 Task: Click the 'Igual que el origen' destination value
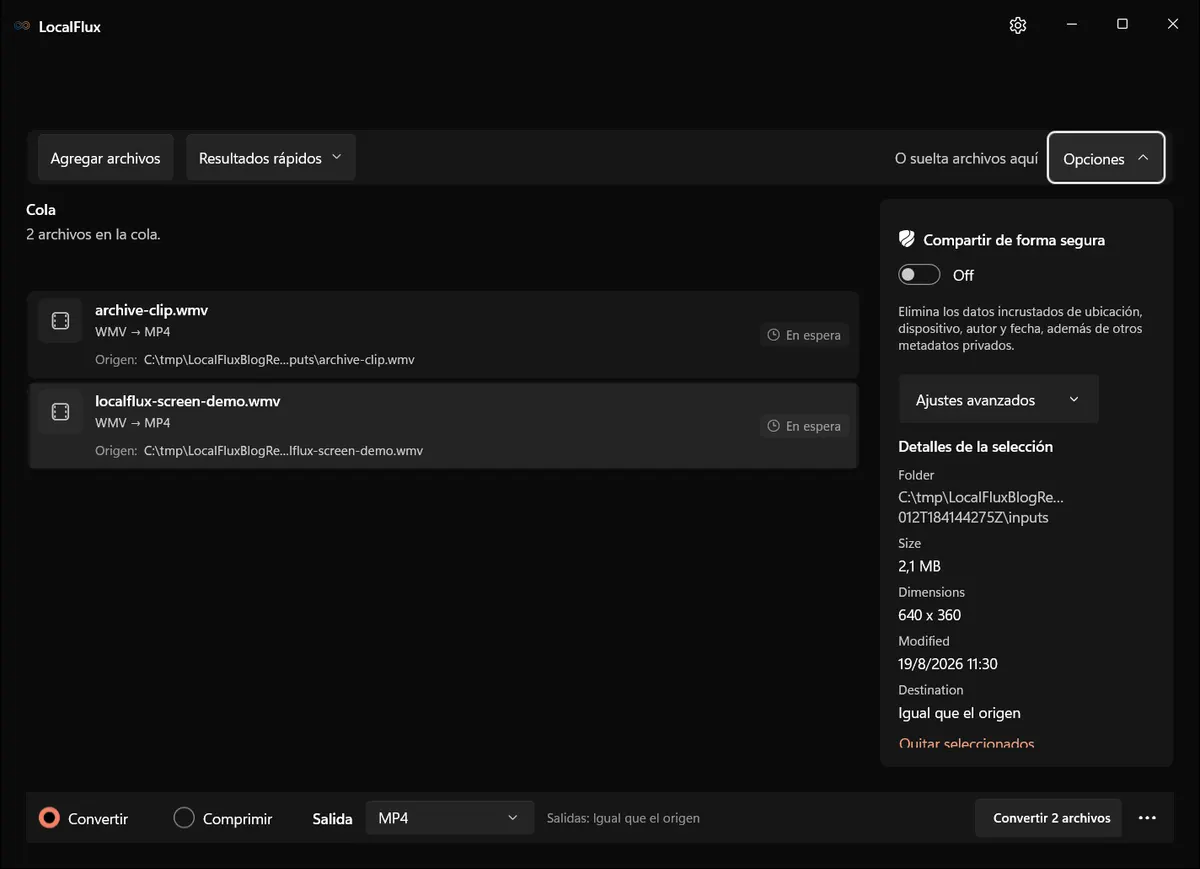(x=960, y=713)
